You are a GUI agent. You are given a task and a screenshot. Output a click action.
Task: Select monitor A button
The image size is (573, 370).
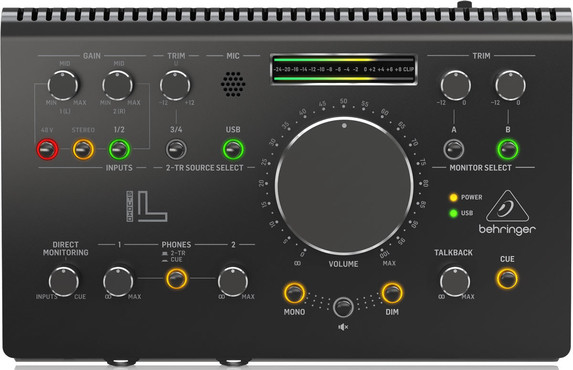(454, 149)
